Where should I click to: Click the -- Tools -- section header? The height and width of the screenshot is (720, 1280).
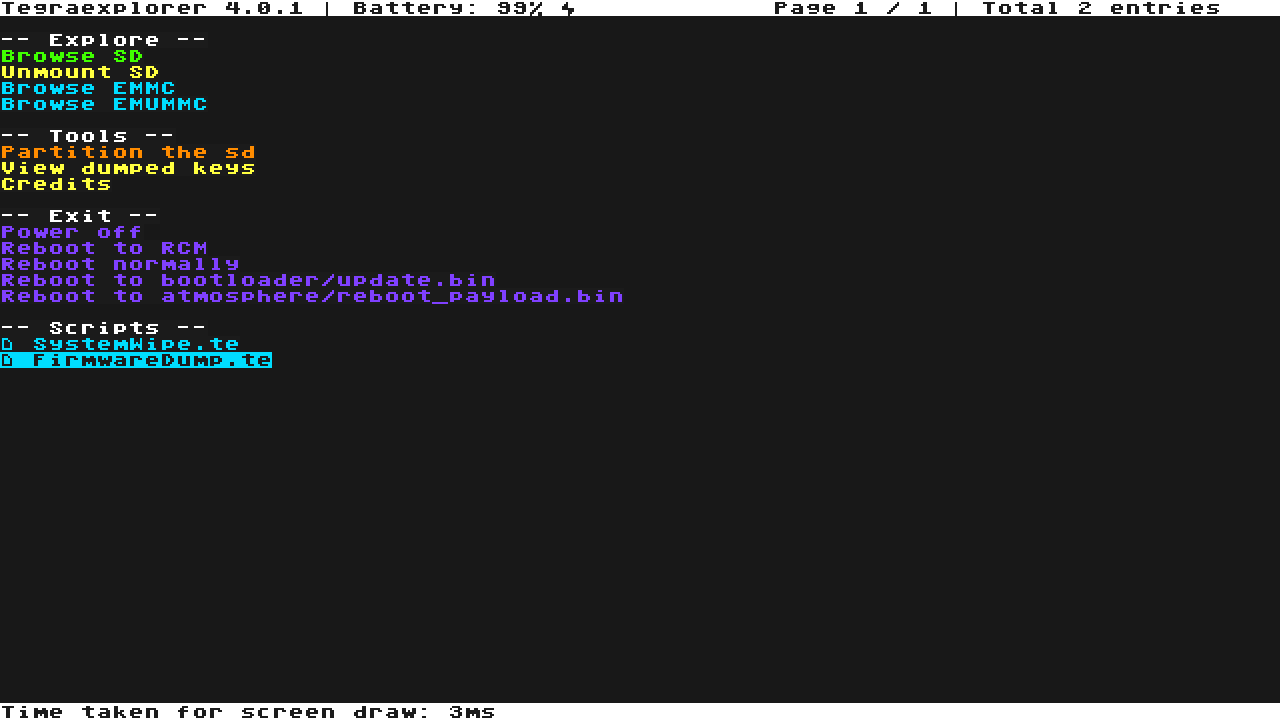pyautogui.click(x=88, y=136)
